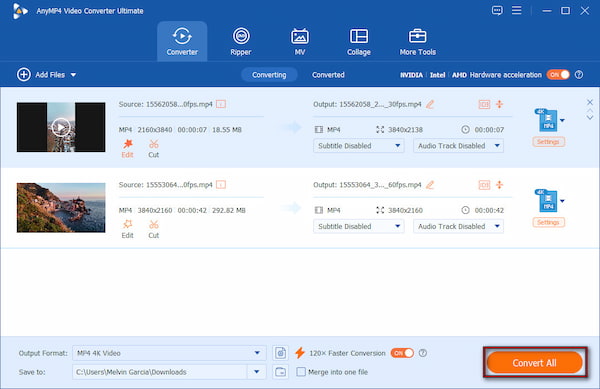The image size is (600, 389).
Task: Edit the 15562058 video with star icon
Action: tap(127, 149)
